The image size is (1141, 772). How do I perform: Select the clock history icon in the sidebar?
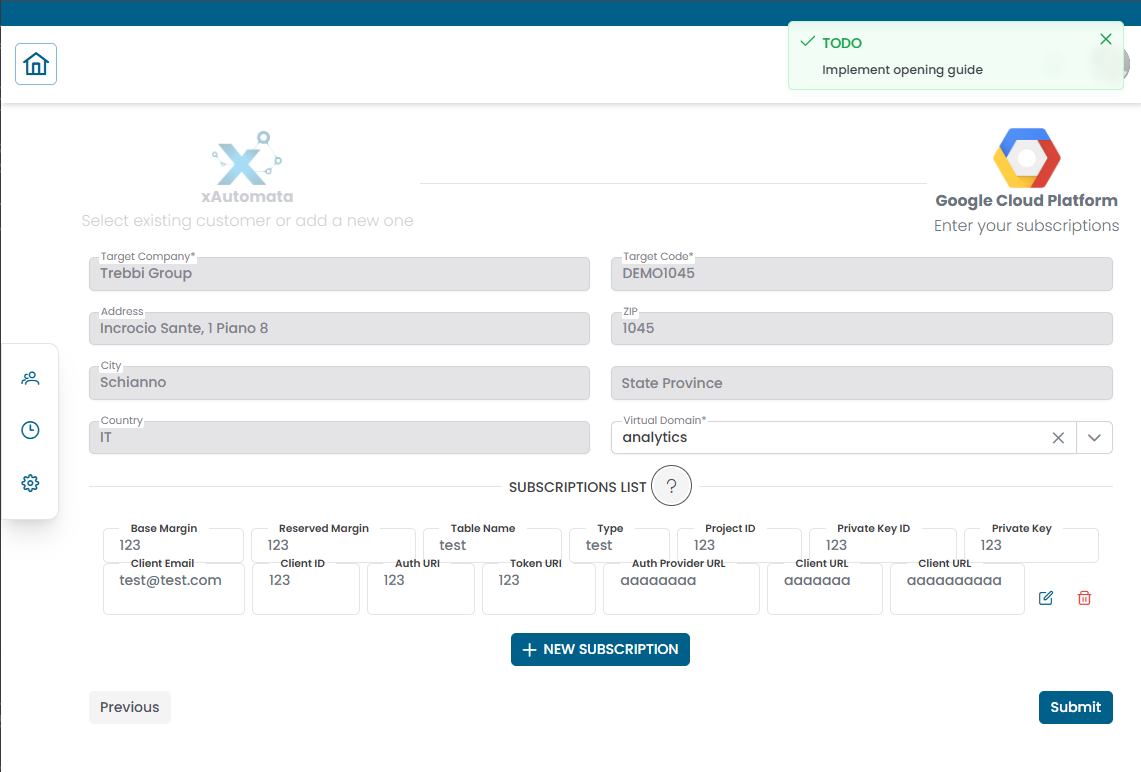coord(30,430)
